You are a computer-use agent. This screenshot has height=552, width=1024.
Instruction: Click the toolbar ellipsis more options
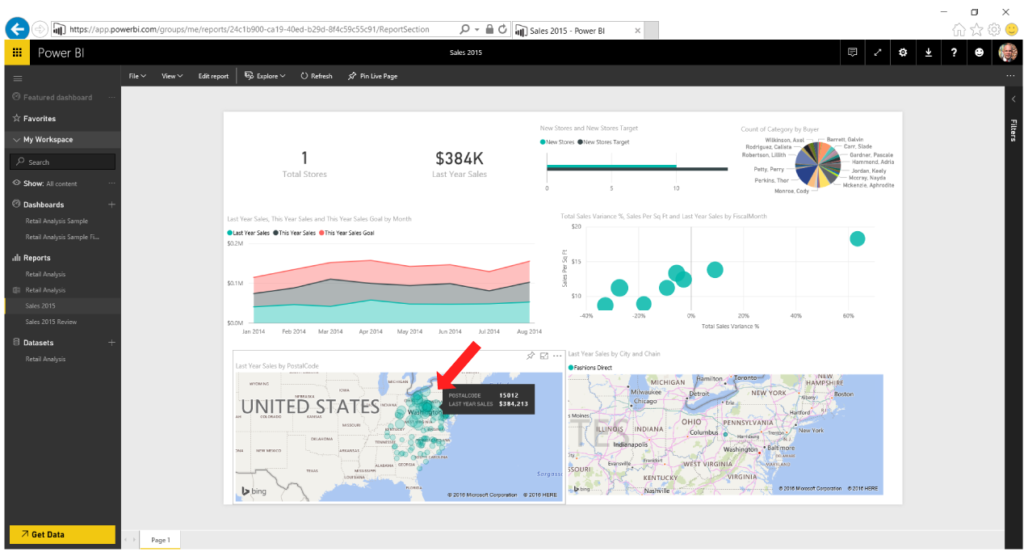(x=1010, y=76)
